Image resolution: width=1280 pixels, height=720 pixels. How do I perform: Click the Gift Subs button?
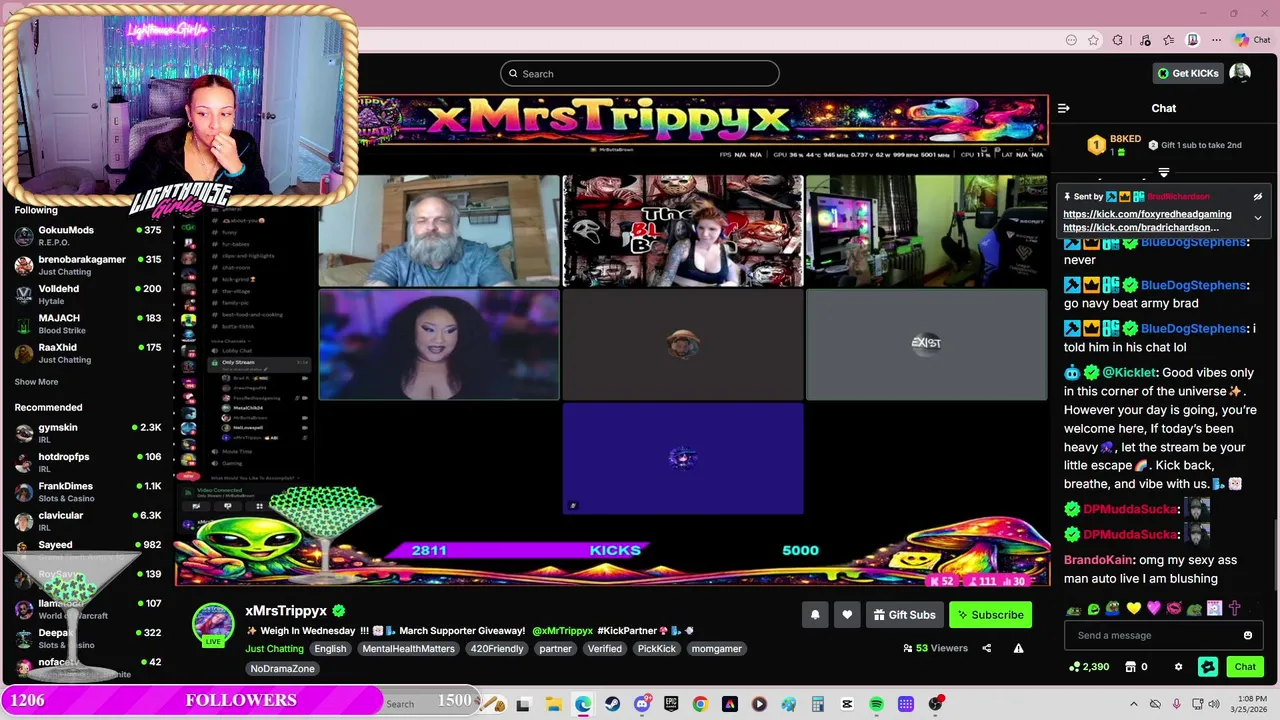[x=904, y=615]
